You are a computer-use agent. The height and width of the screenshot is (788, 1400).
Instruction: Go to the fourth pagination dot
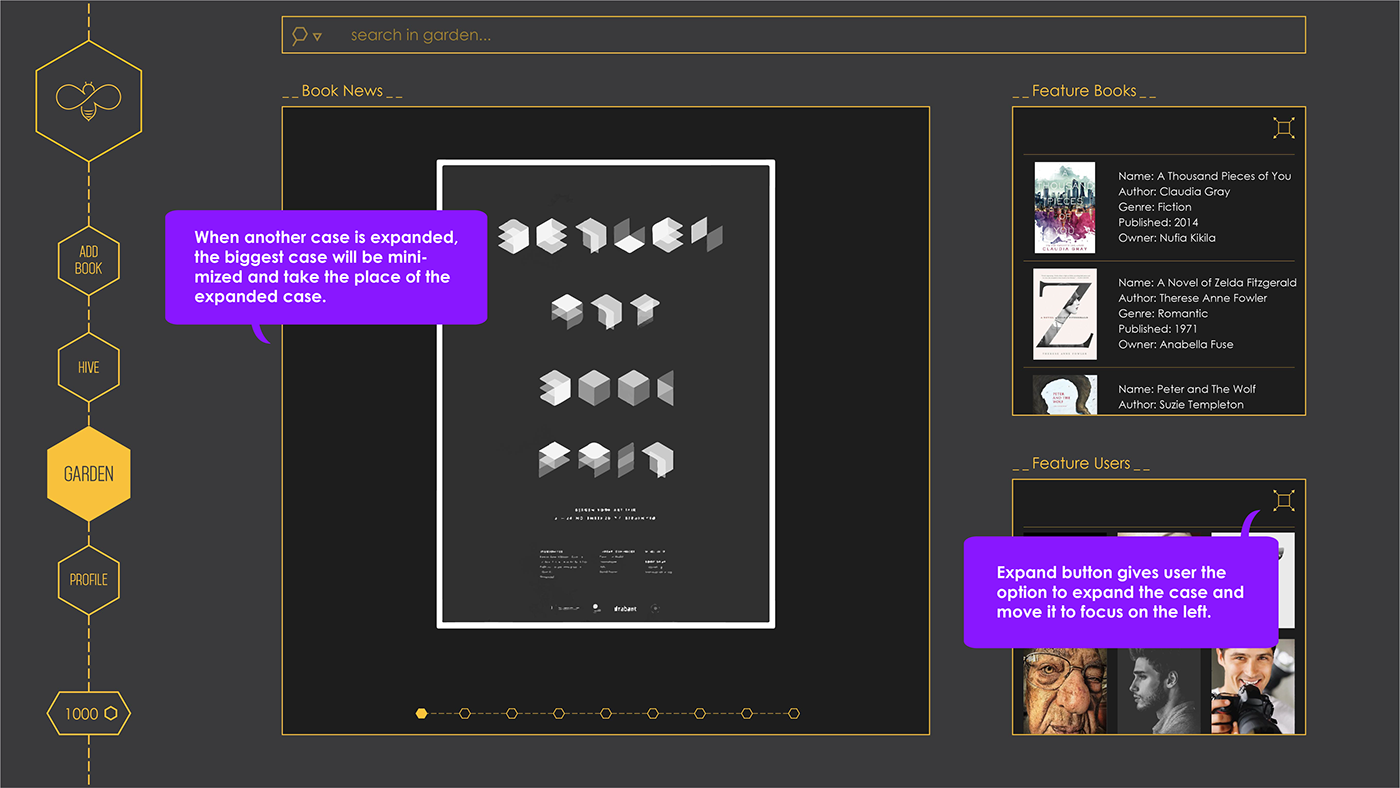(x=559, y=713)
